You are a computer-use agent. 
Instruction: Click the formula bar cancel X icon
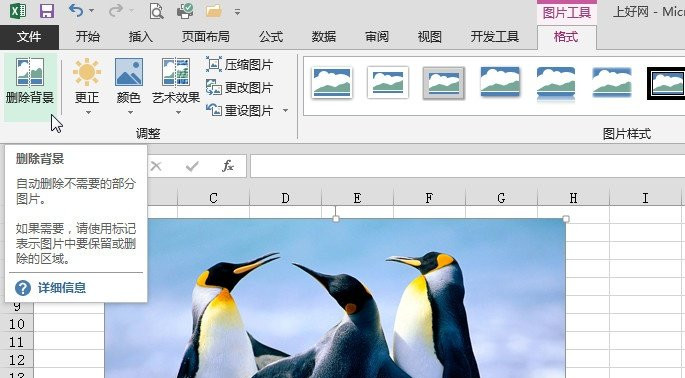tap(156, 166)
